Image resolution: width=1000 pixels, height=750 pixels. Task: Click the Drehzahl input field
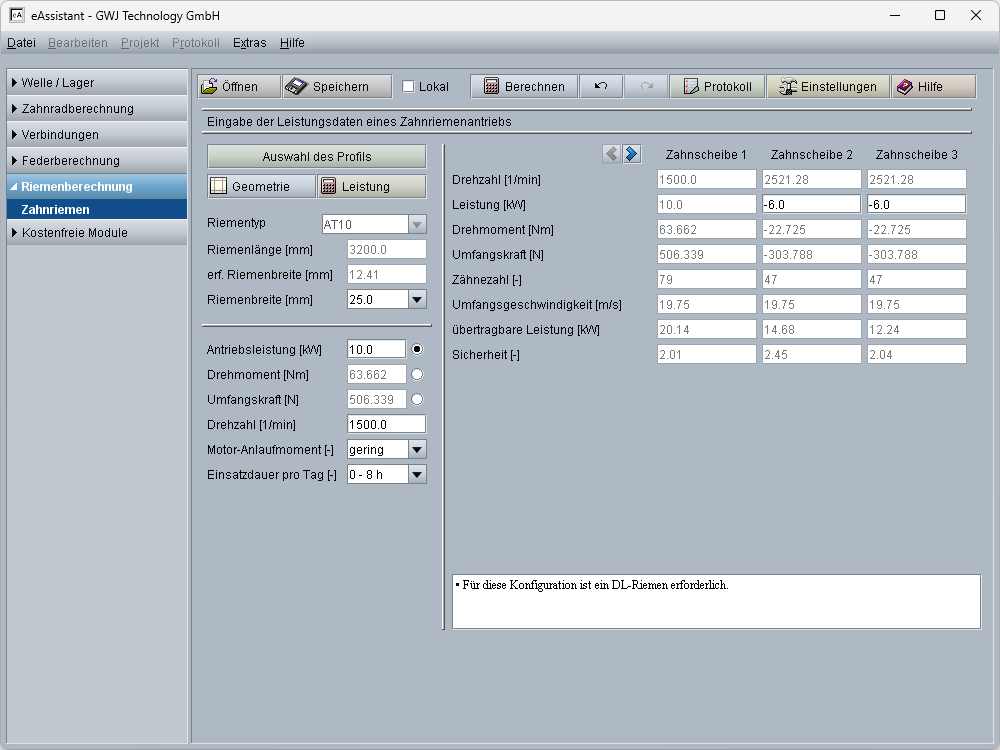(x=386, y=424)
